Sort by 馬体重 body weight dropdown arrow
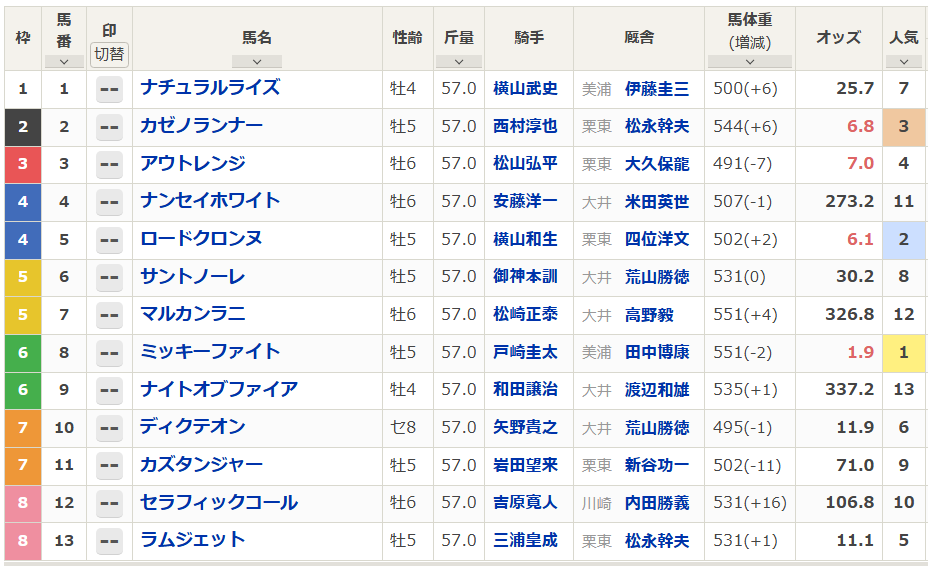Viewport: 928px width, 566px height. [x=750, y=62]
